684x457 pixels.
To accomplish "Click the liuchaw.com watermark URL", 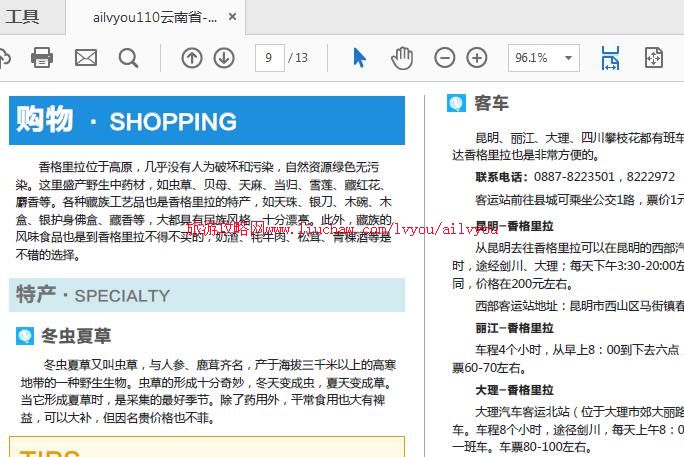I will pos(343,229).
